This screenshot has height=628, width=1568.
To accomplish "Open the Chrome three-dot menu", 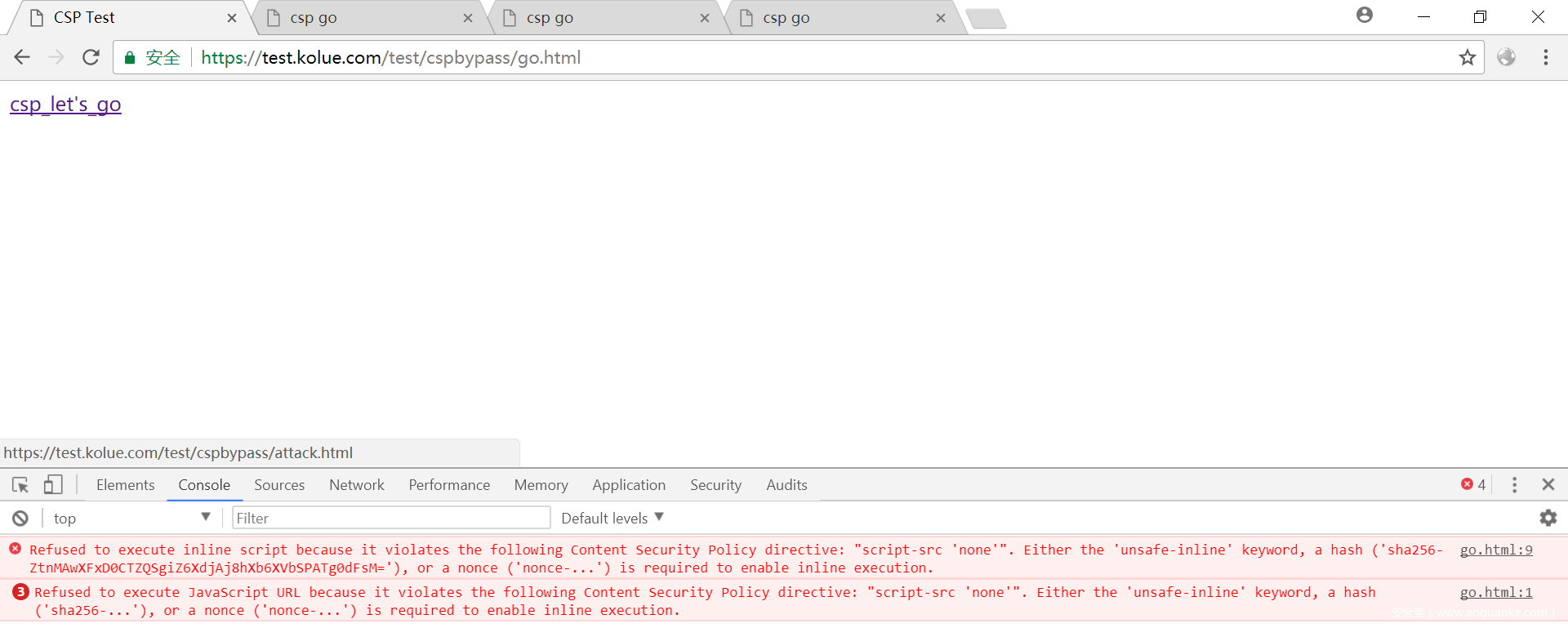I will (1545, 57).
